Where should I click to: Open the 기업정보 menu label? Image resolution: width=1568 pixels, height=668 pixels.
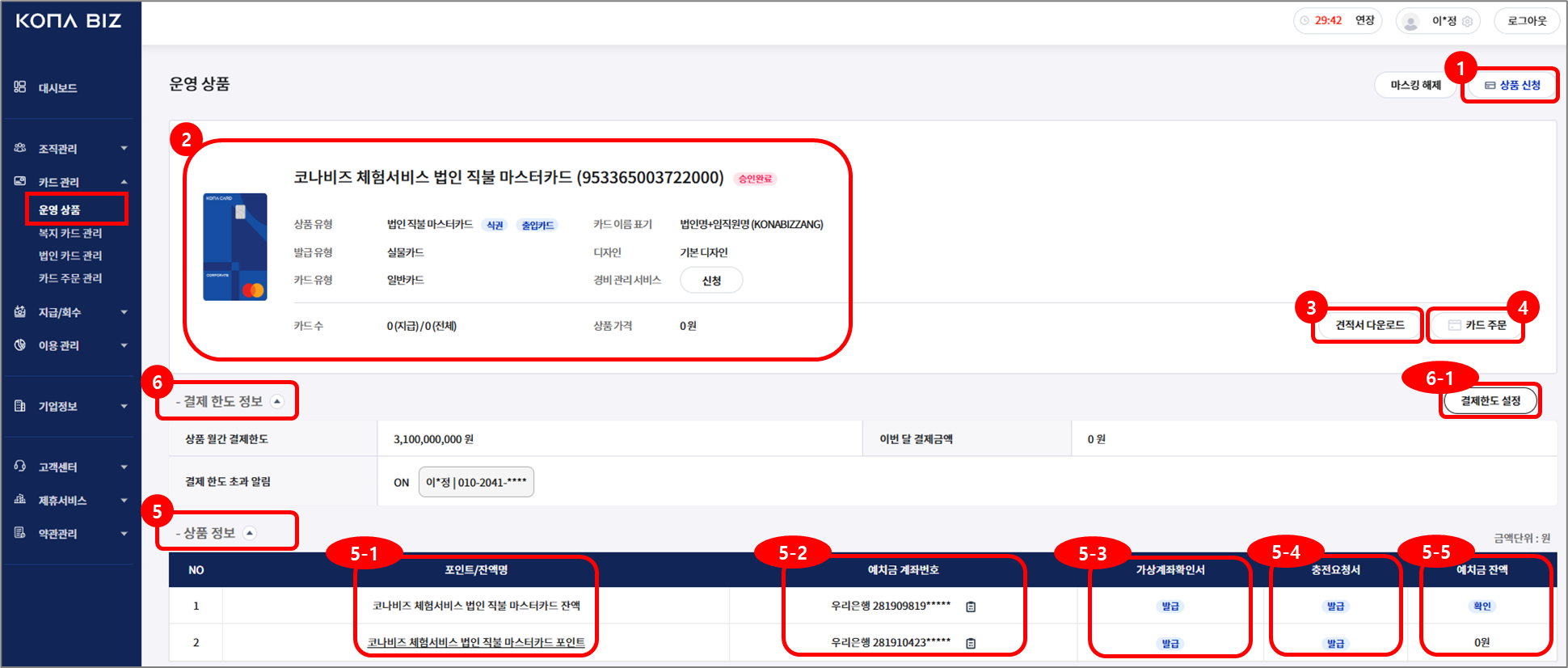[x=58, y=406]
